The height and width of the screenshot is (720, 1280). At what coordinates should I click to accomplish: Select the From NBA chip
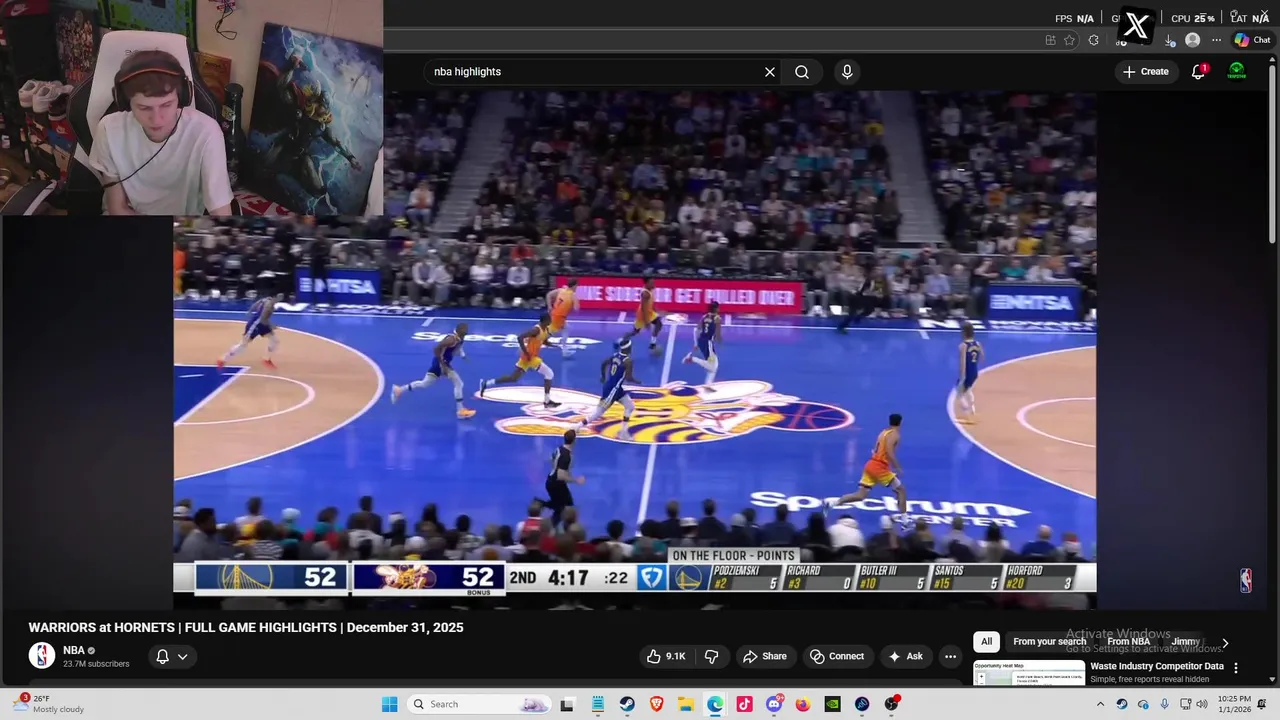[1128, 642]
